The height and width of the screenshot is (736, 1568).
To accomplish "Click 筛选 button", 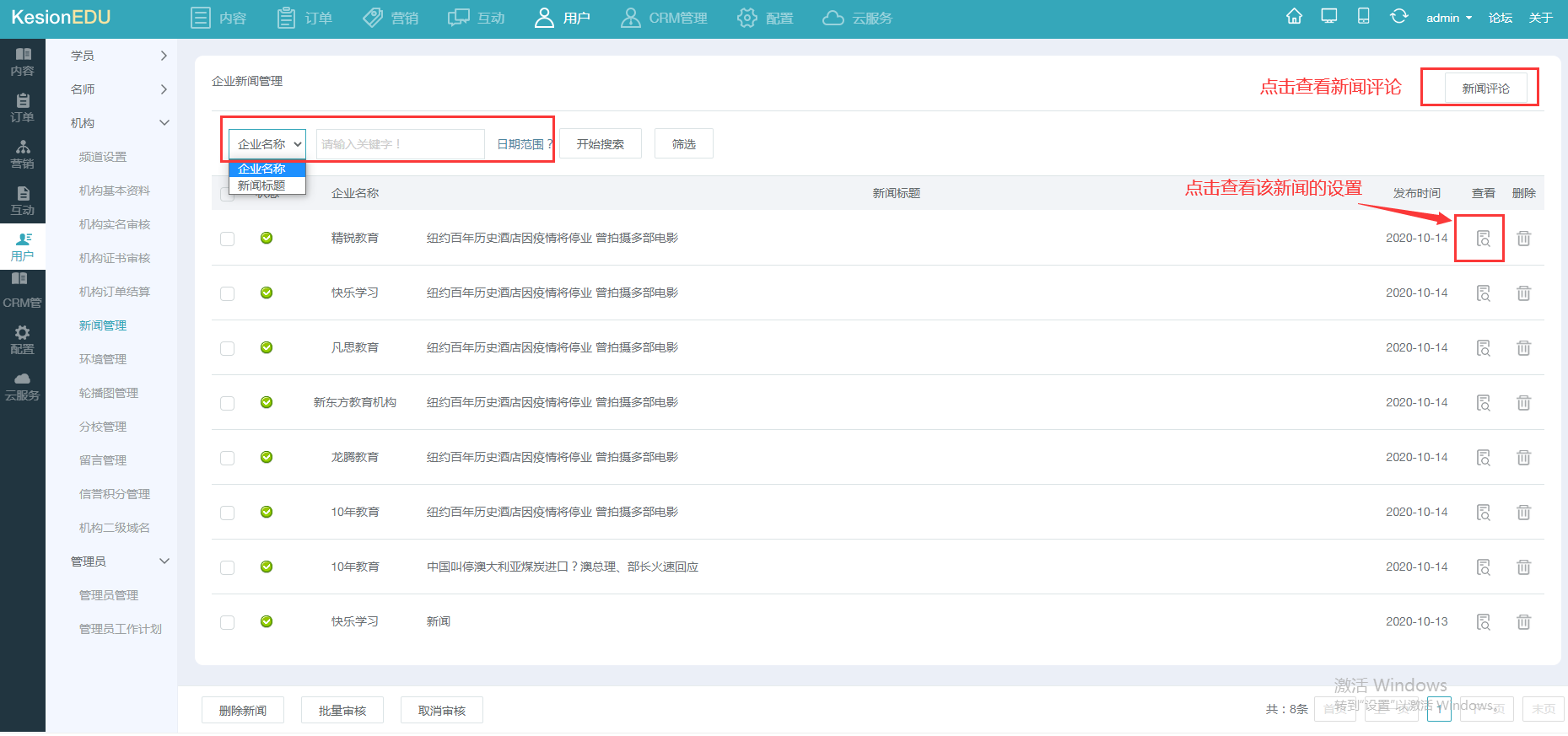I will [684, 144].
